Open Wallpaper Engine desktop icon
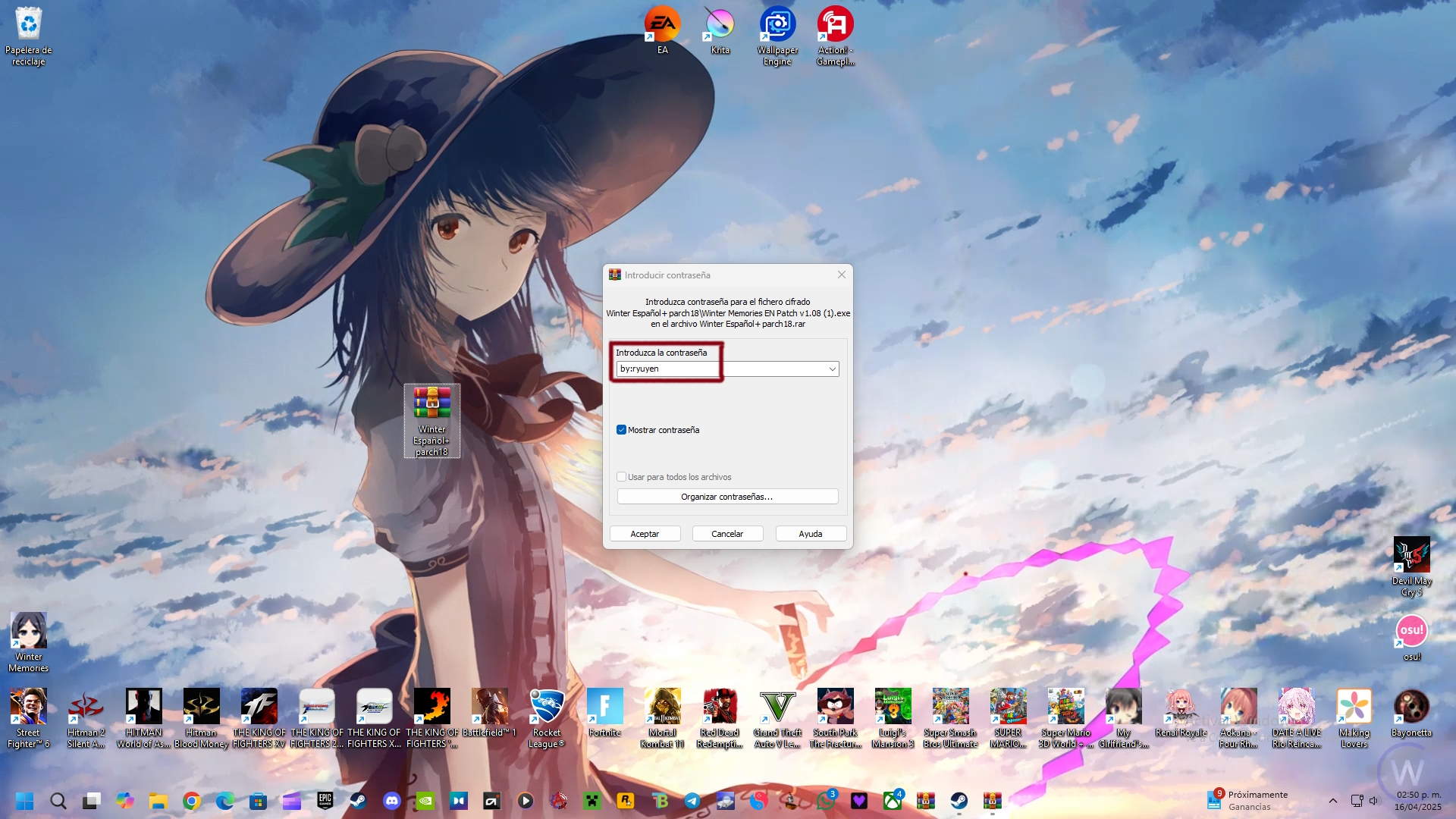Image resolution: width=1456 pixels, height=819 pixels. [x=777, y=25]
